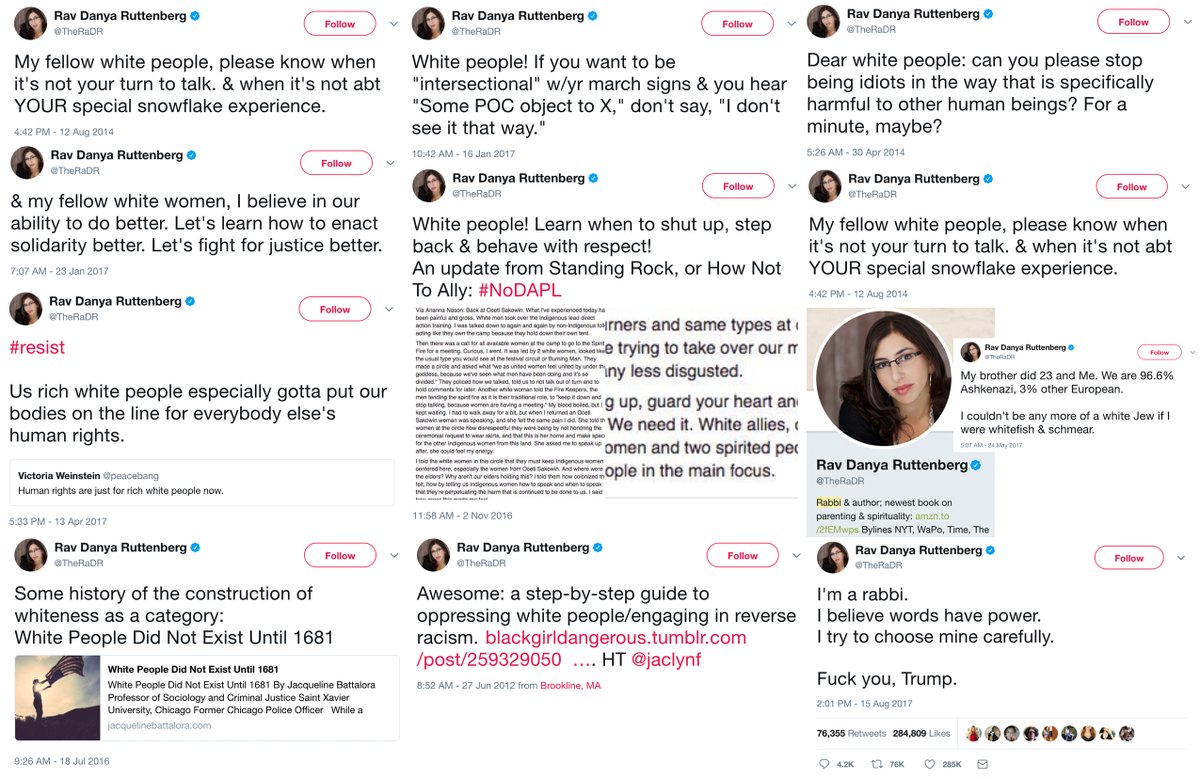Reply to the "I'm a rabbi" tweet
The width and height of the screenshot is (1200, 779).
pos(823,765)
